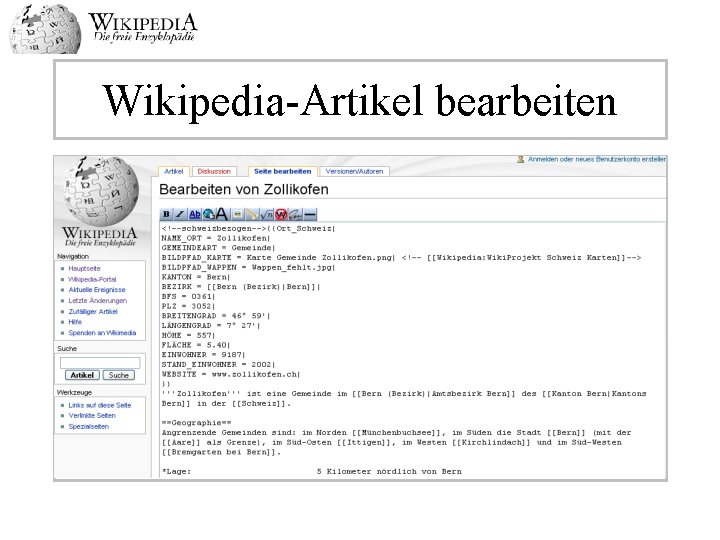This screenshot has height=540, width=720.
Task: Open Spenden an Wikimedia link
Action: [102, 333]
